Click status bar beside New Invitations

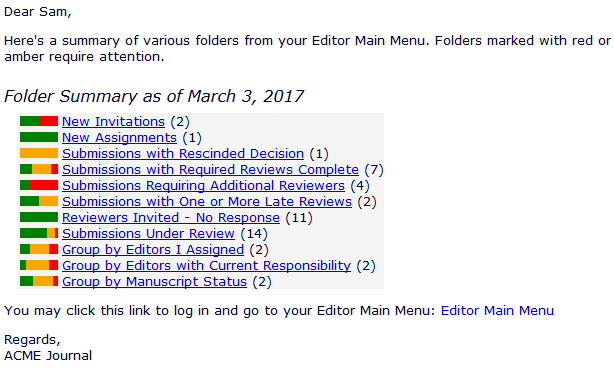pyautogui.click(x=39, y=121)
